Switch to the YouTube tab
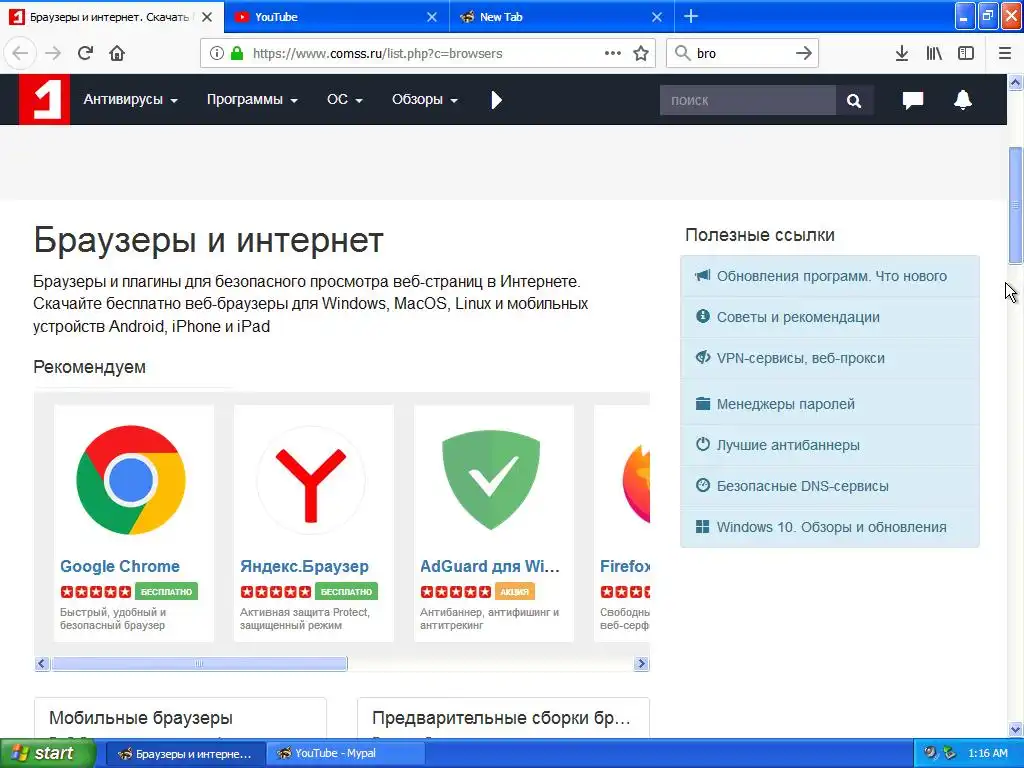The width and height of the screenshot is (1024, 768). 337,17
